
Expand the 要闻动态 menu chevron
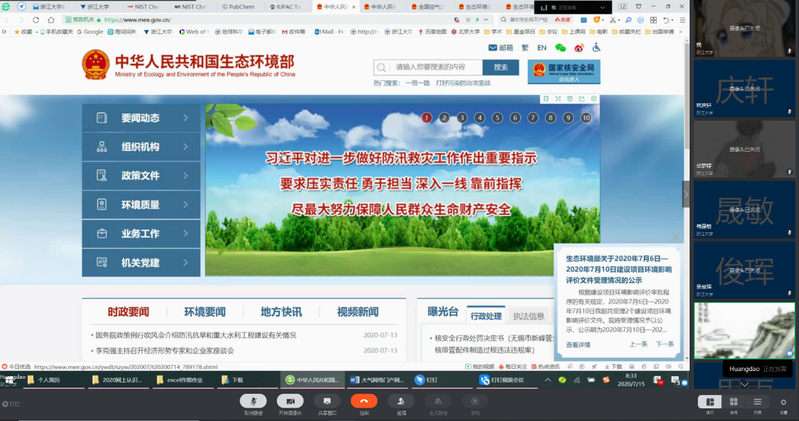[185, 118]
